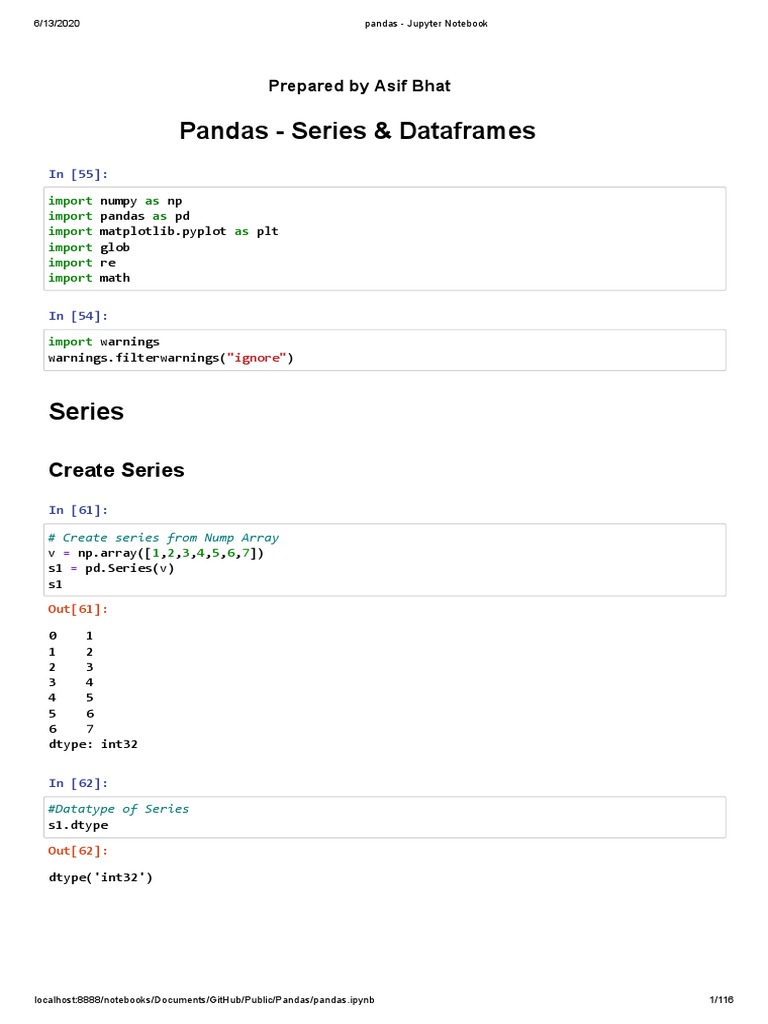
Task: Click the 6/13/2020 date in header
Action: pos(56,23)
